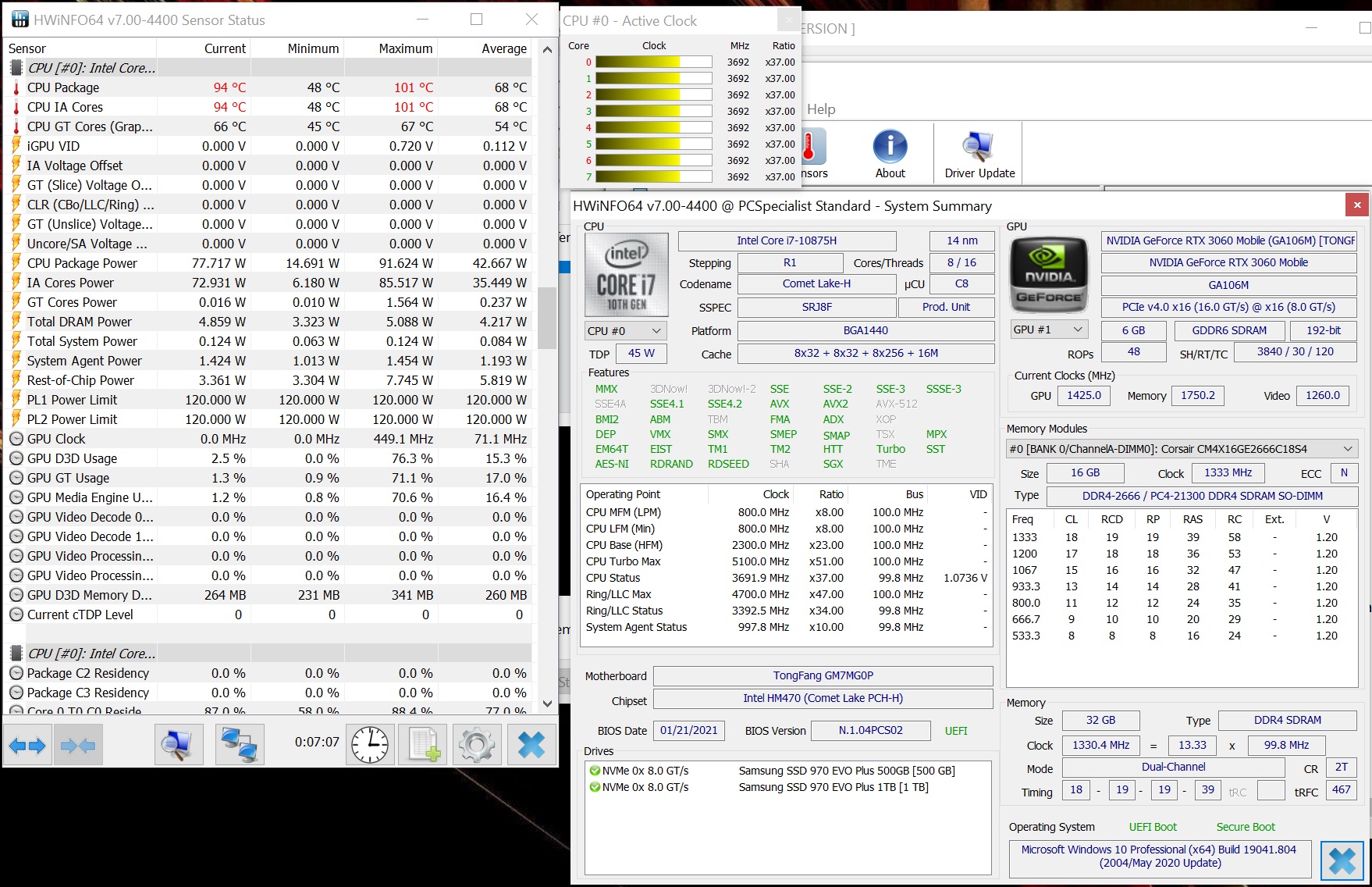Open memory module Corsair CM4X16GE2666C18S4 dropdown
The width and height of the screenshot is (1372, 887).
pyautogui.click(x=1182, y=449)
